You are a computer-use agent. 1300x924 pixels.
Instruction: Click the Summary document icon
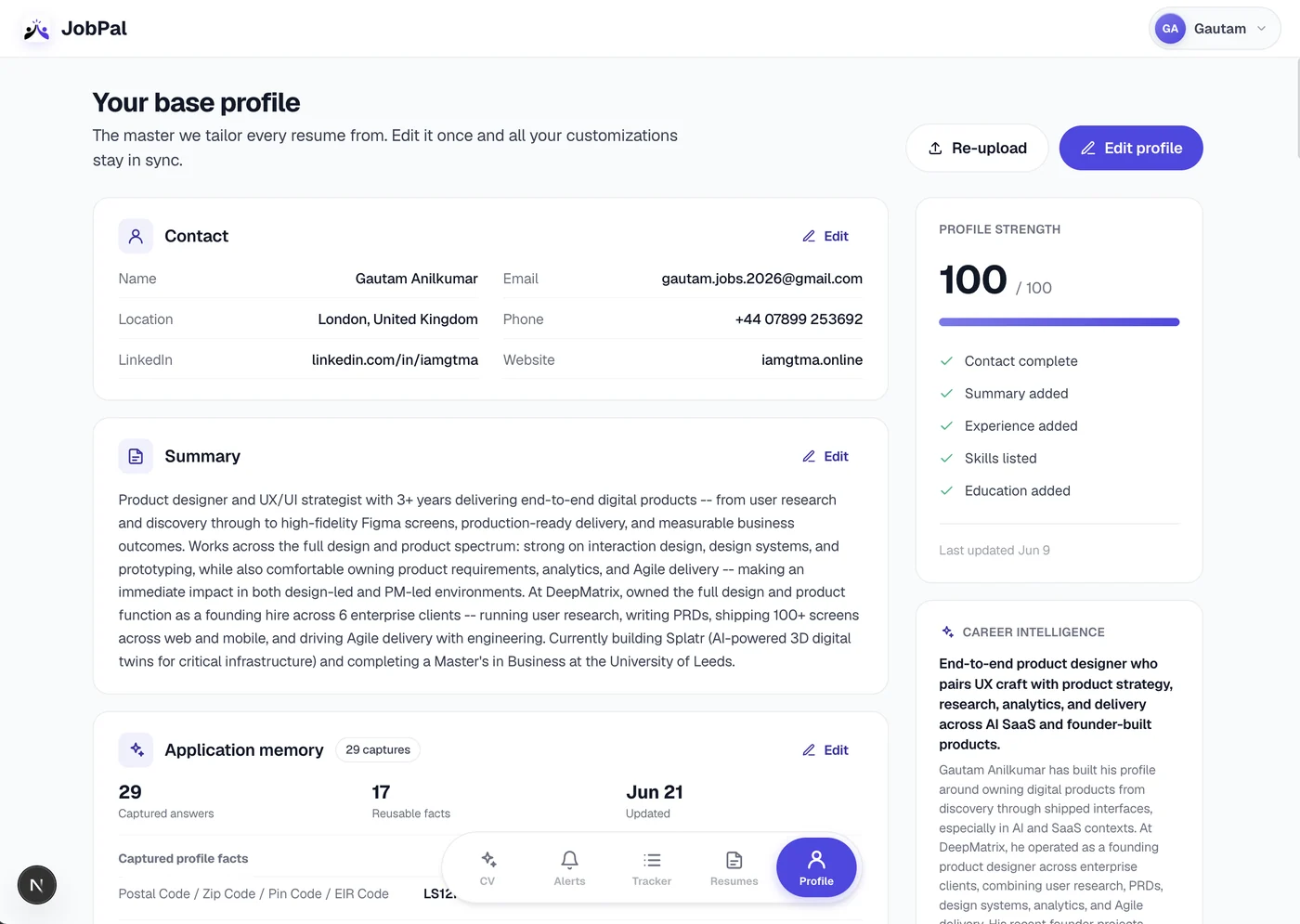coord(136,456)
